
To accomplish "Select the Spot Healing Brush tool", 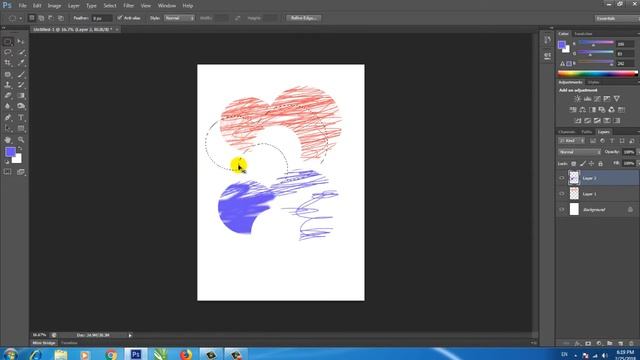I will [8, 74].
